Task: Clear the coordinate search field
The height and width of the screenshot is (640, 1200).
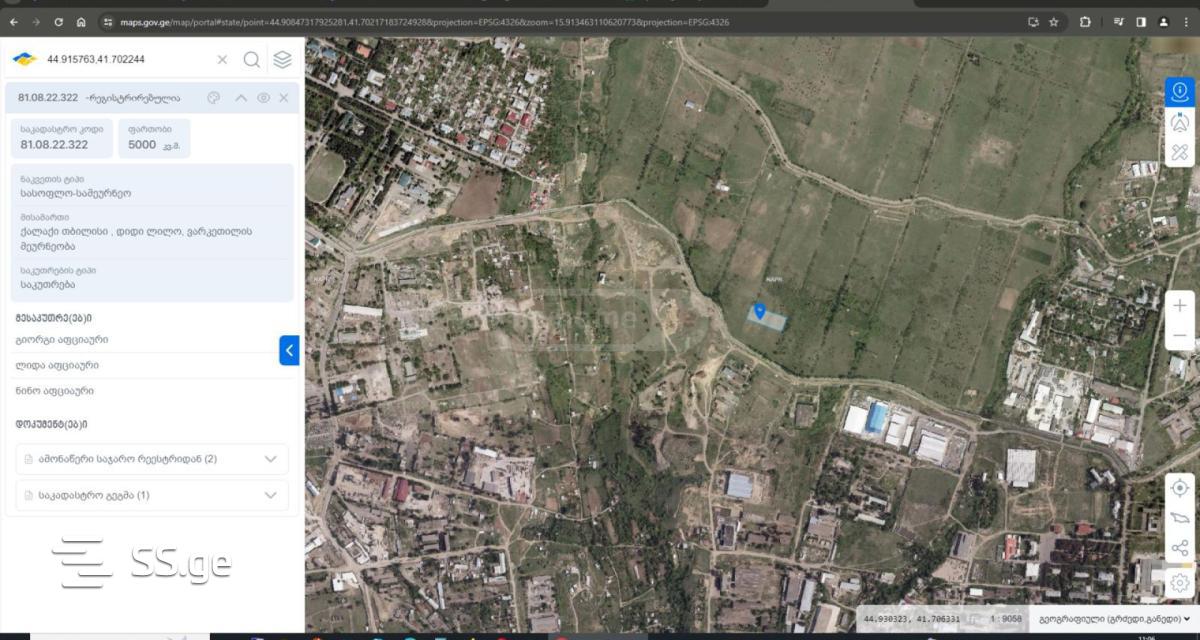Action: (x=222, y=60)
